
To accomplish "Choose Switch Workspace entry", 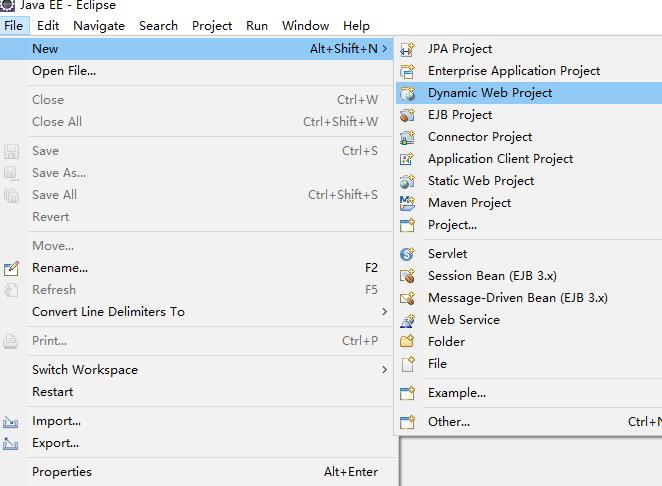I will 196,369.
